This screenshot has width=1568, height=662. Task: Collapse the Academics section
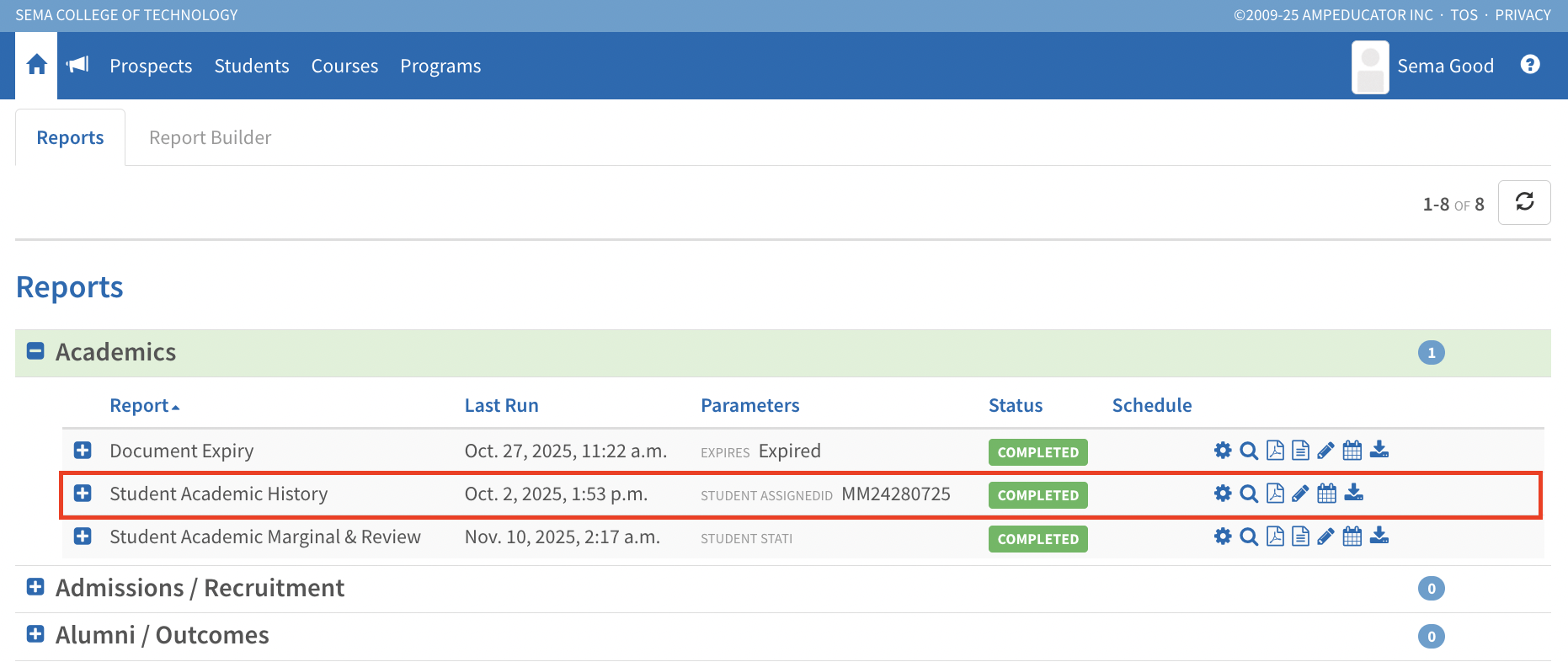[35, 351]
